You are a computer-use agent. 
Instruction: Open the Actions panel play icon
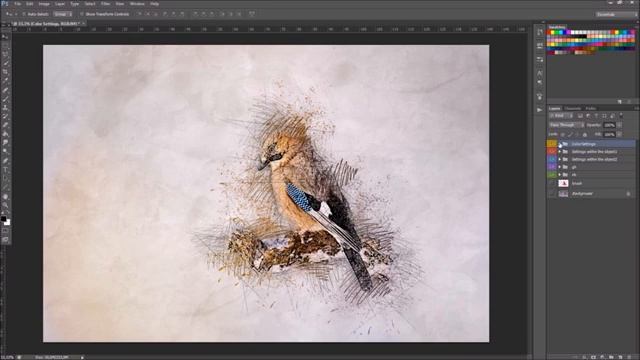pyautogui.click(x=540, y=110)
